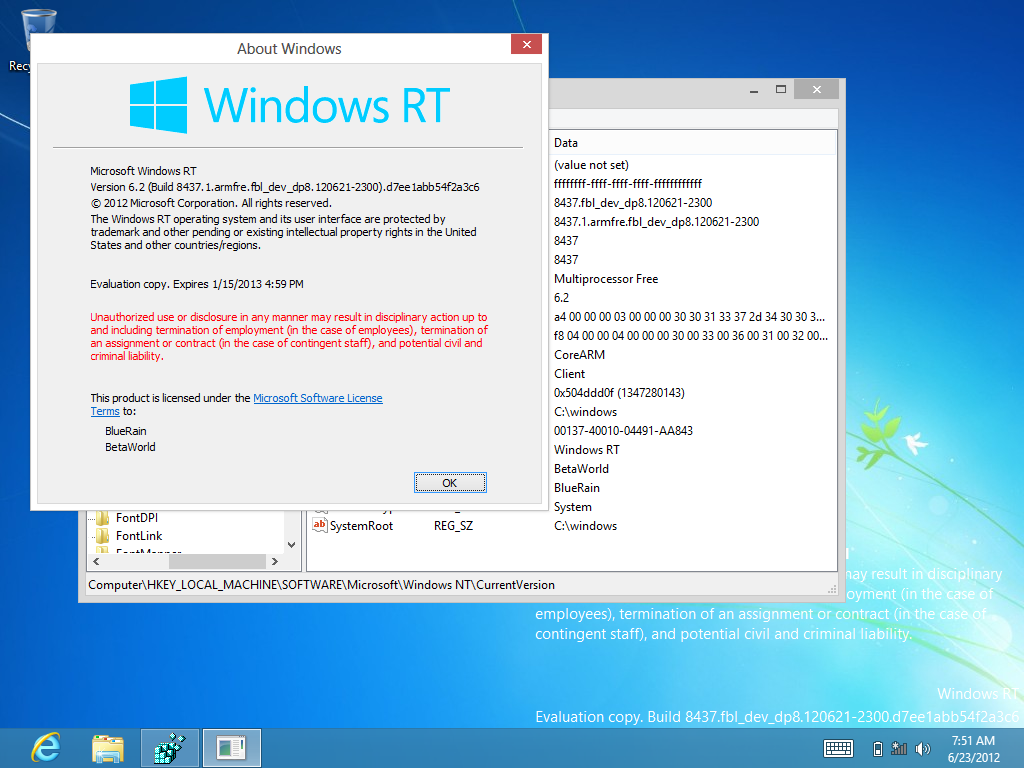1024x768 pixels.
Task: Open Internet Explorer from the taskbar
Action: (46, 748)
